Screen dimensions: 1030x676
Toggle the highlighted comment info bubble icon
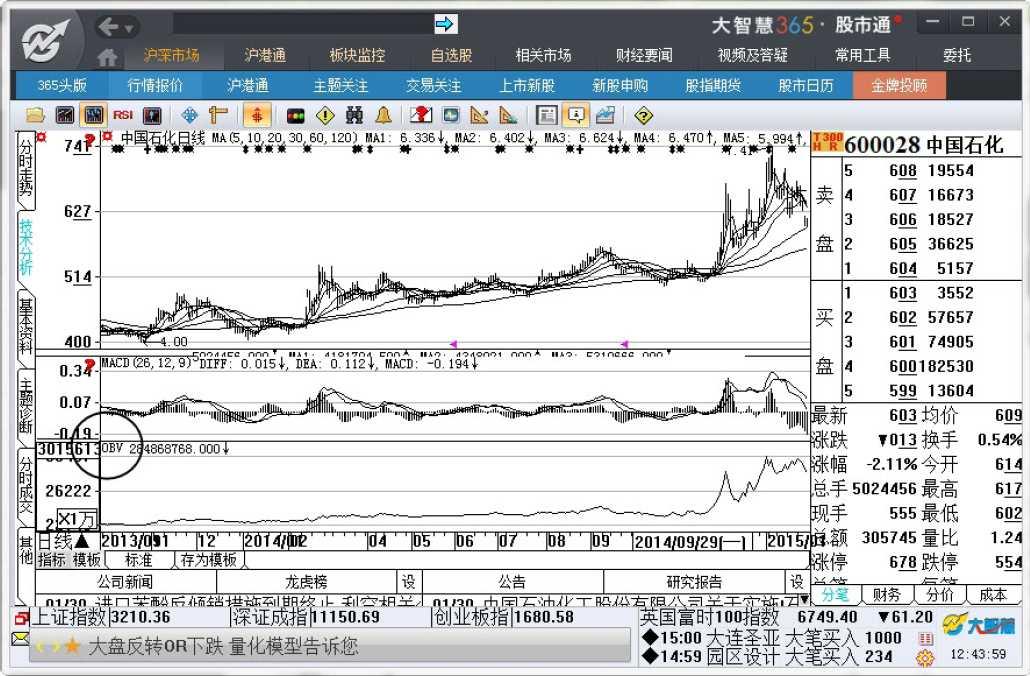pos(576,116)
